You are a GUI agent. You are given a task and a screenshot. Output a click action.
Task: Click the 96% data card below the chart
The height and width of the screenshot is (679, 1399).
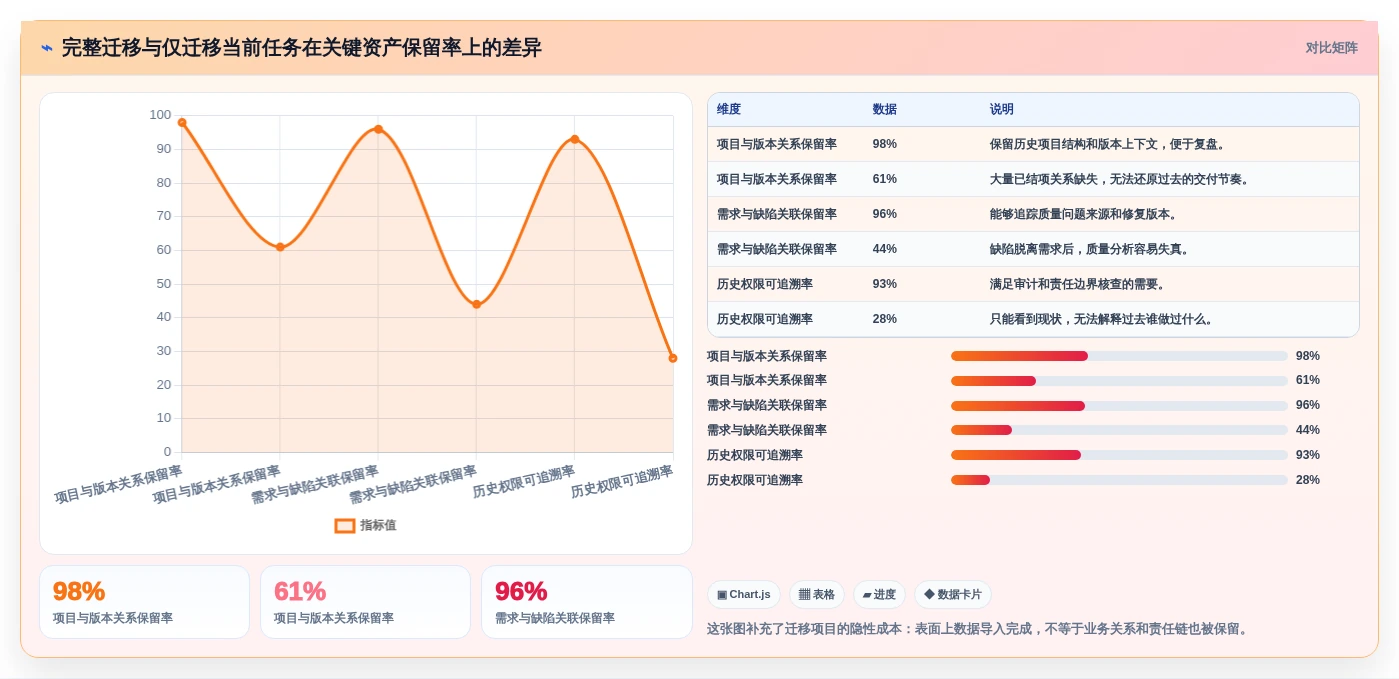(x=586, y=602)
